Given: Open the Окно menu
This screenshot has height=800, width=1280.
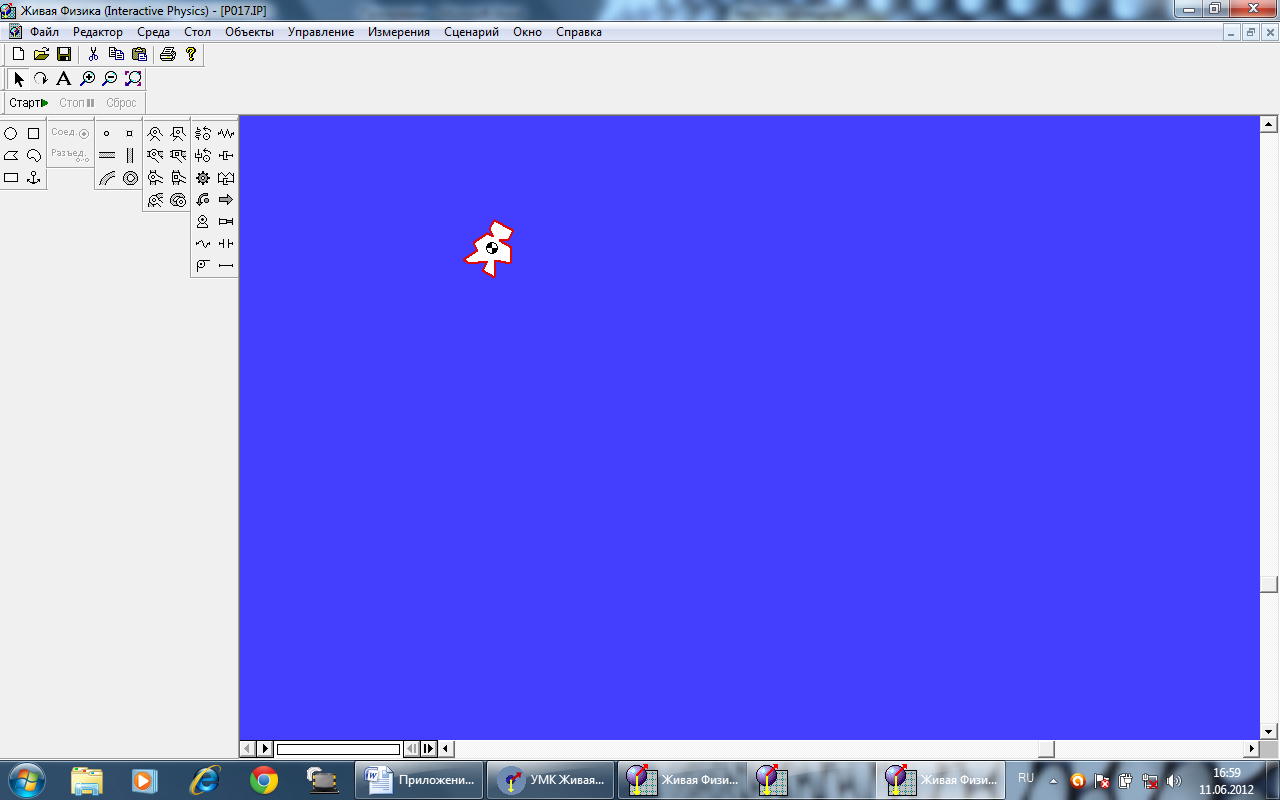Looking at the screenshot, I should click(x=528, y=32).
